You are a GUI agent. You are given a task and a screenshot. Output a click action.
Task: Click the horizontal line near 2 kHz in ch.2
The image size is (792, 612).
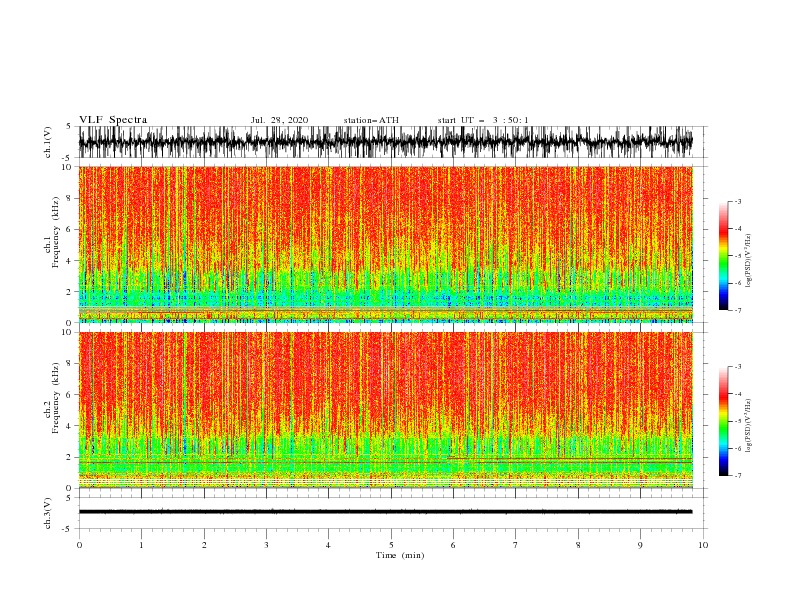(570, 458)
